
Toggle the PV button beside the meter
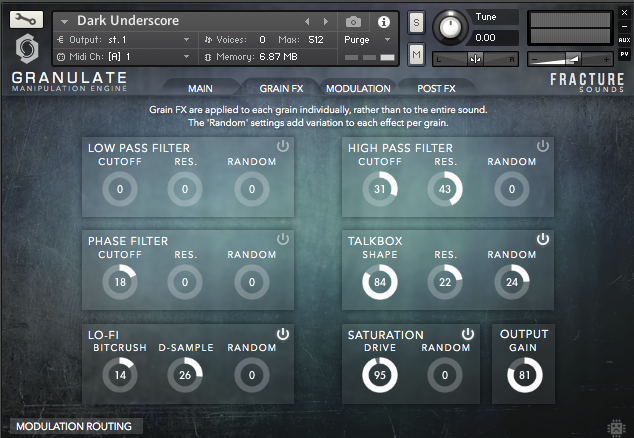tap(624, 54)
